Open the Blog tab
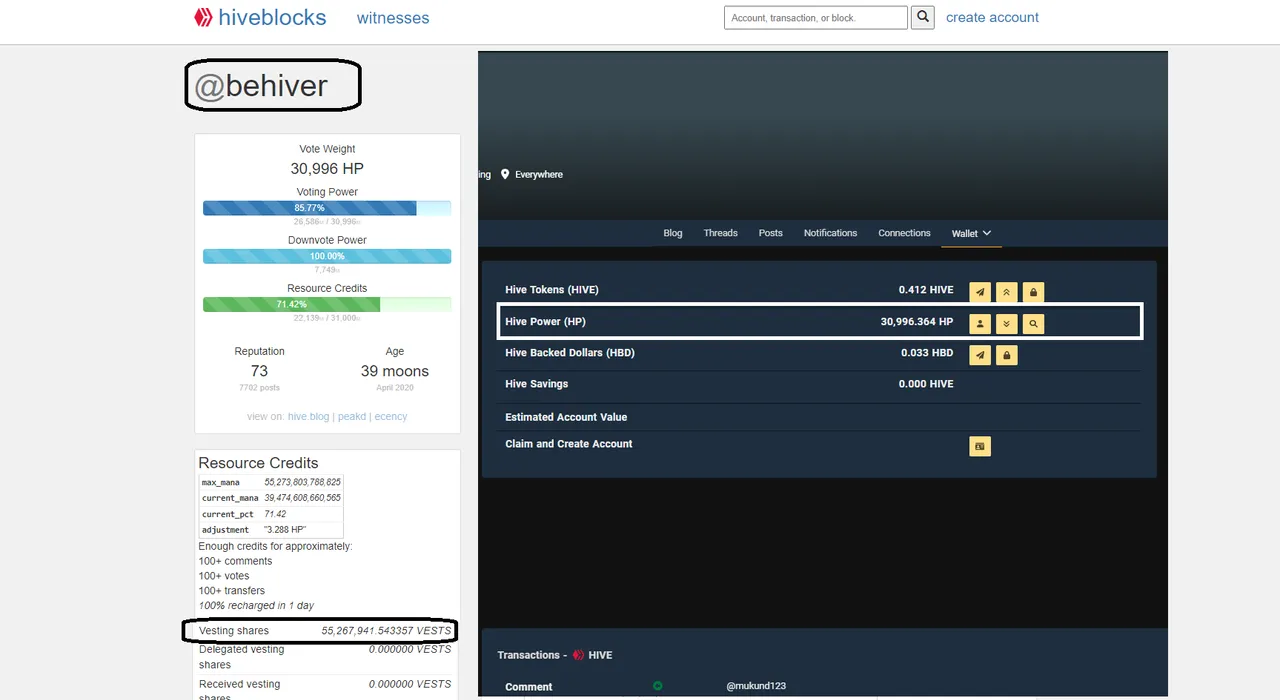 [x=673, y=233]
